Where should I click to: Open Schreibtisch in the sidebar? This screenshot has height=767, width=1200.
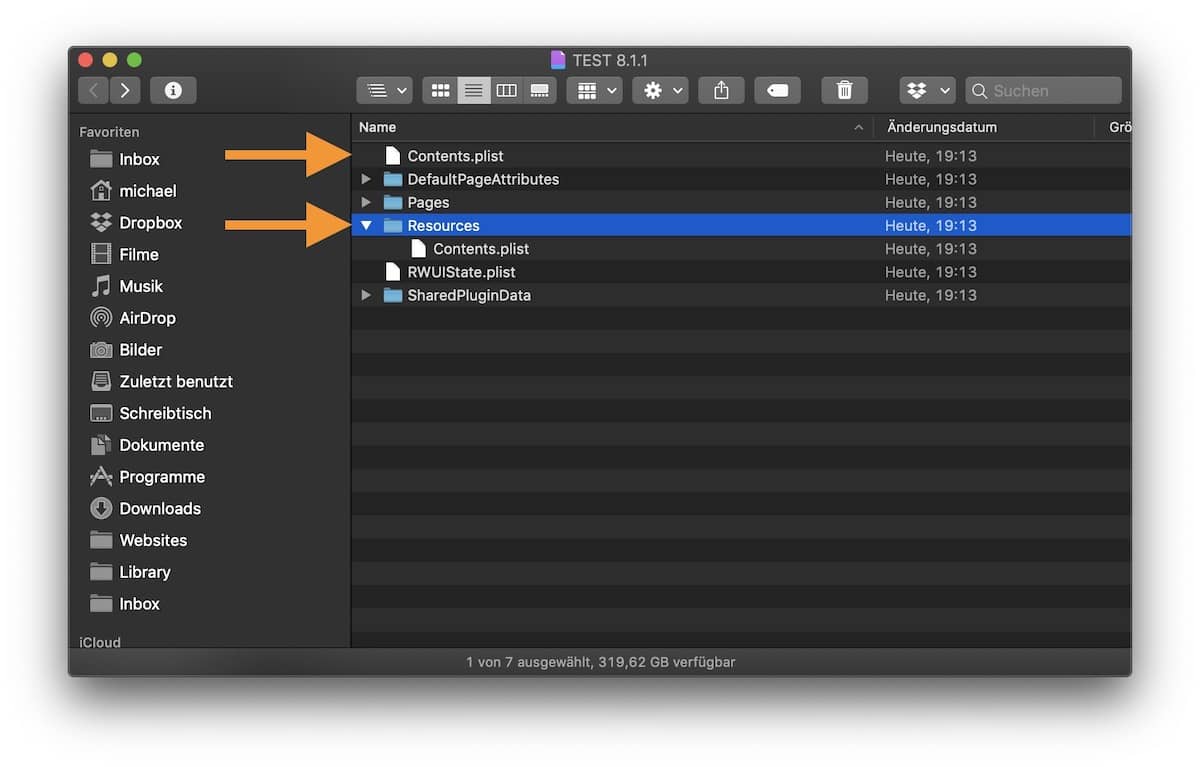(x=150, y=413)
